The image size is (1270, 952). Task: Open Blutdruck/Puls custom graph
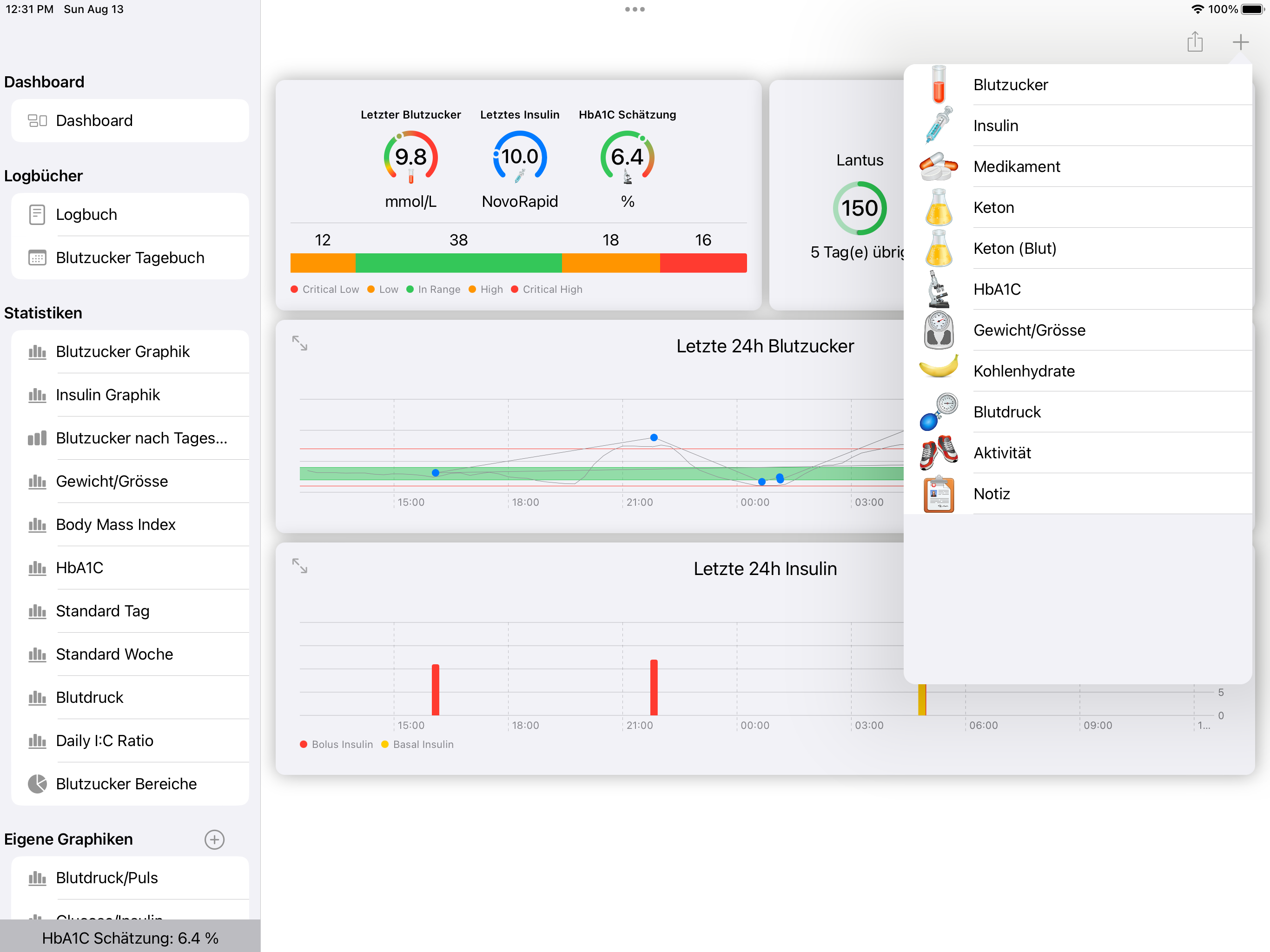click(x=130, y=878)
